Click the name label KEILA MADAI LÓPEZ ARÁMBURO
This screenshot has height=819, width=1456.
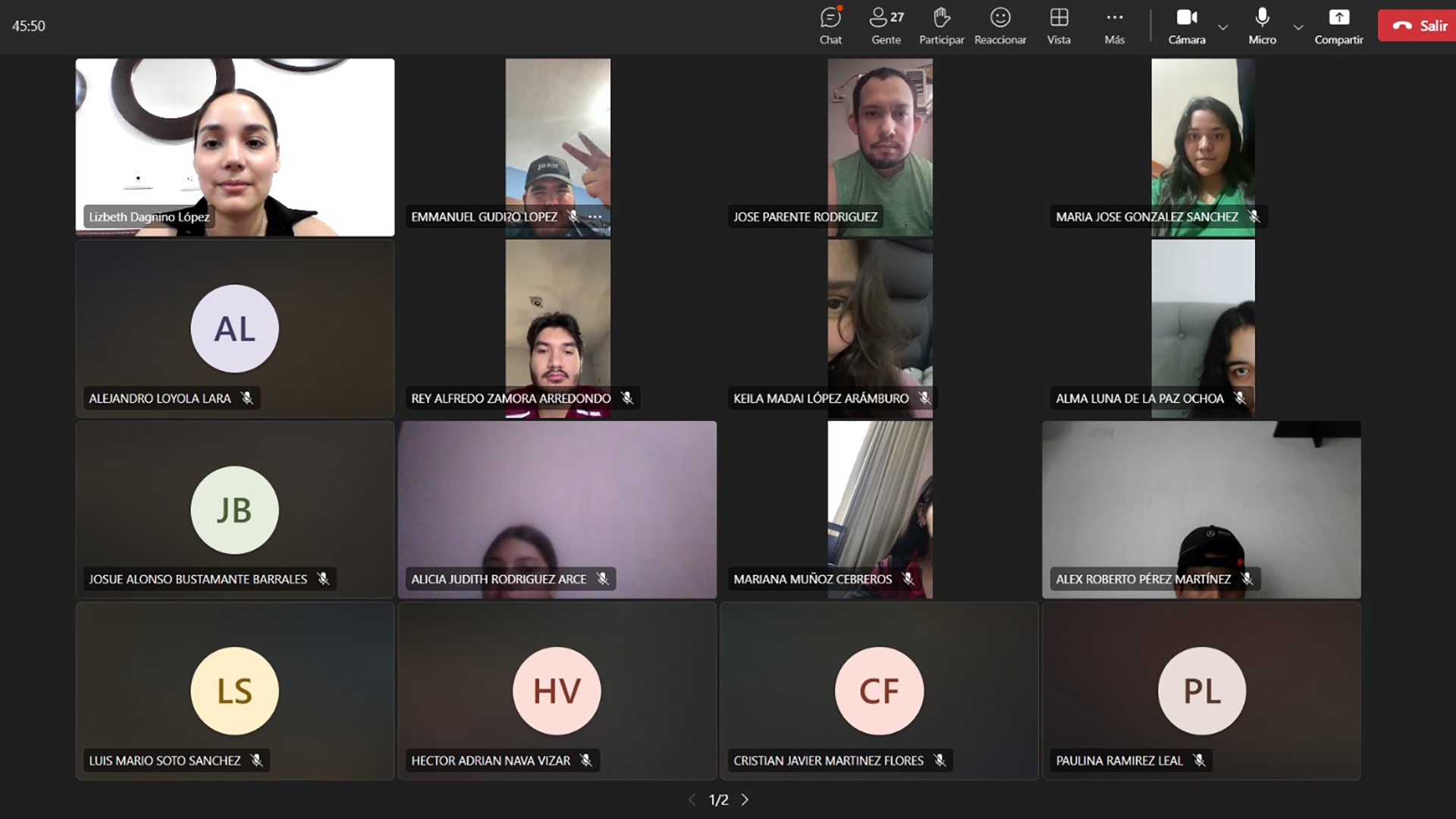821,398
